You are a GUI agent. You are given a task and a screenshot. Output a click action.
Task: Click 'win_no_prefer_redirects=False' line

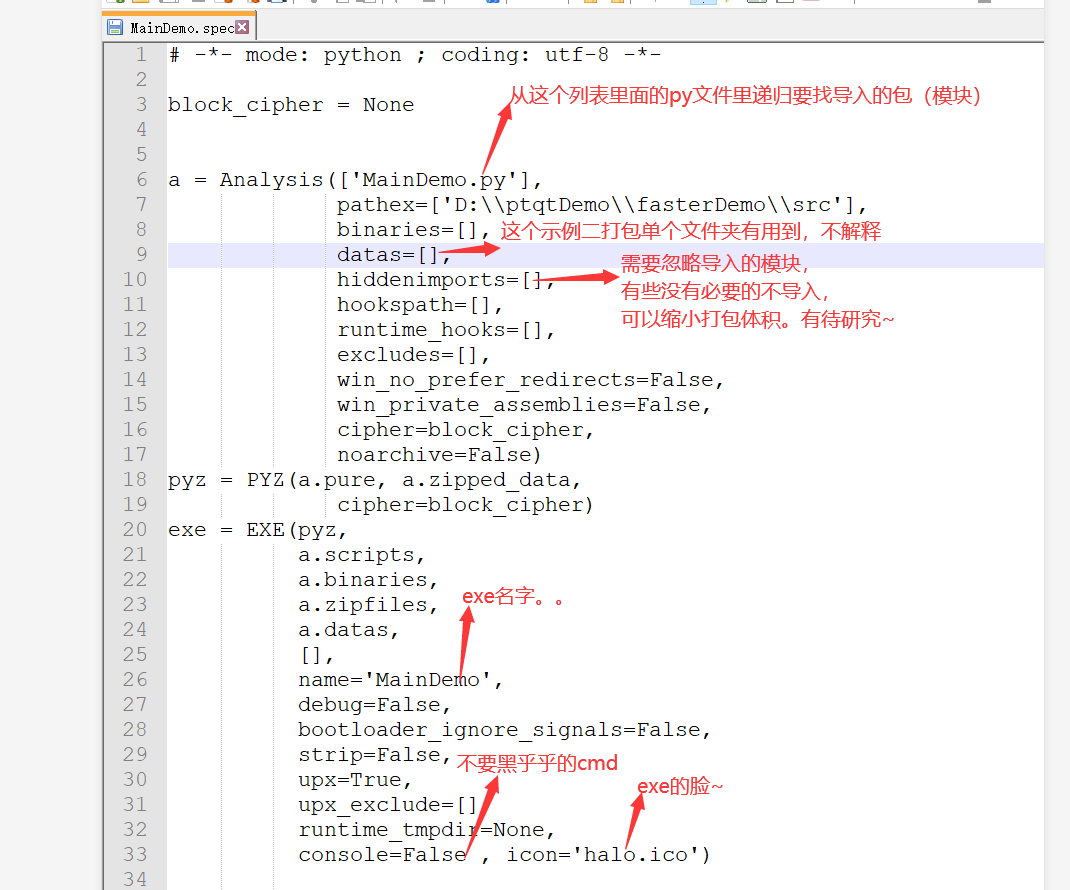coord(530,380)
